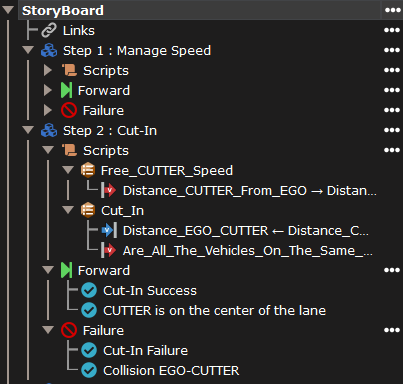Open the three-dot menu of Step 2 Forward
403x384 pixels.
pyautogui.click(x=392, y=270)
